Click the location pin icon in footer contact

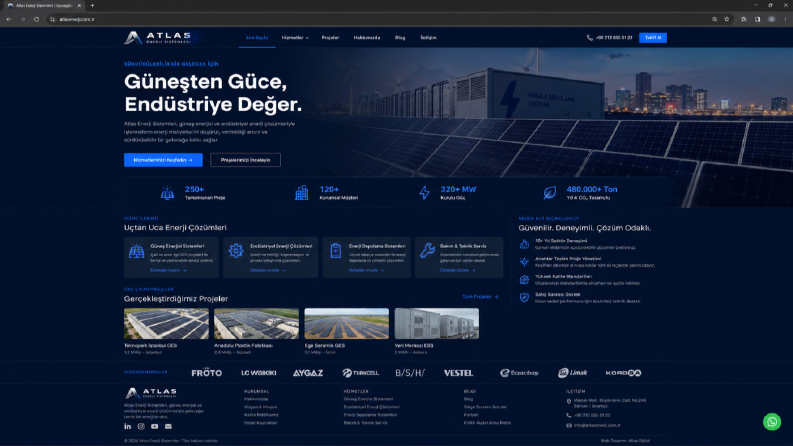click(568, 402)
